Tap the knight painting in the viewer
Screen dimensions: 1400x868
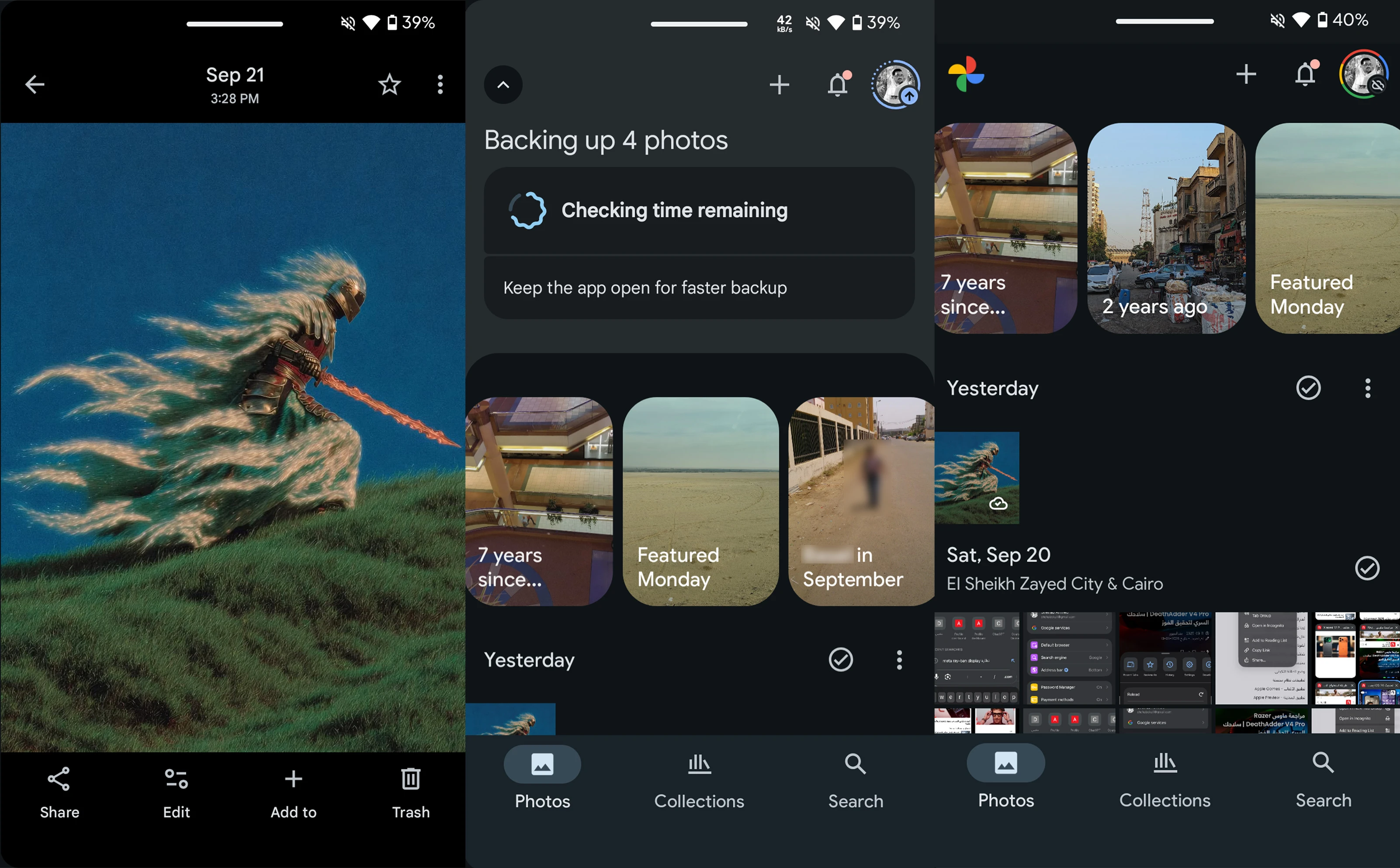tap(232, 437)
